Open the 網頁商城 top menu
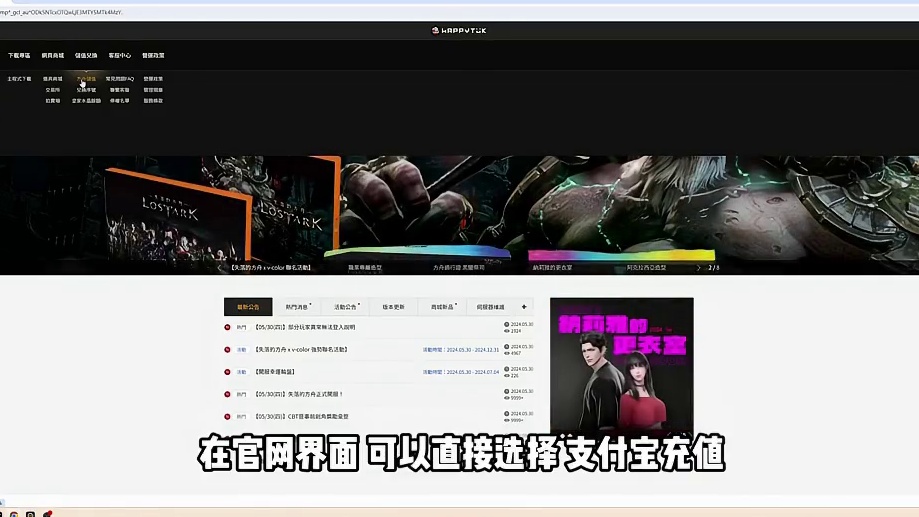 [x=53, y=56]
